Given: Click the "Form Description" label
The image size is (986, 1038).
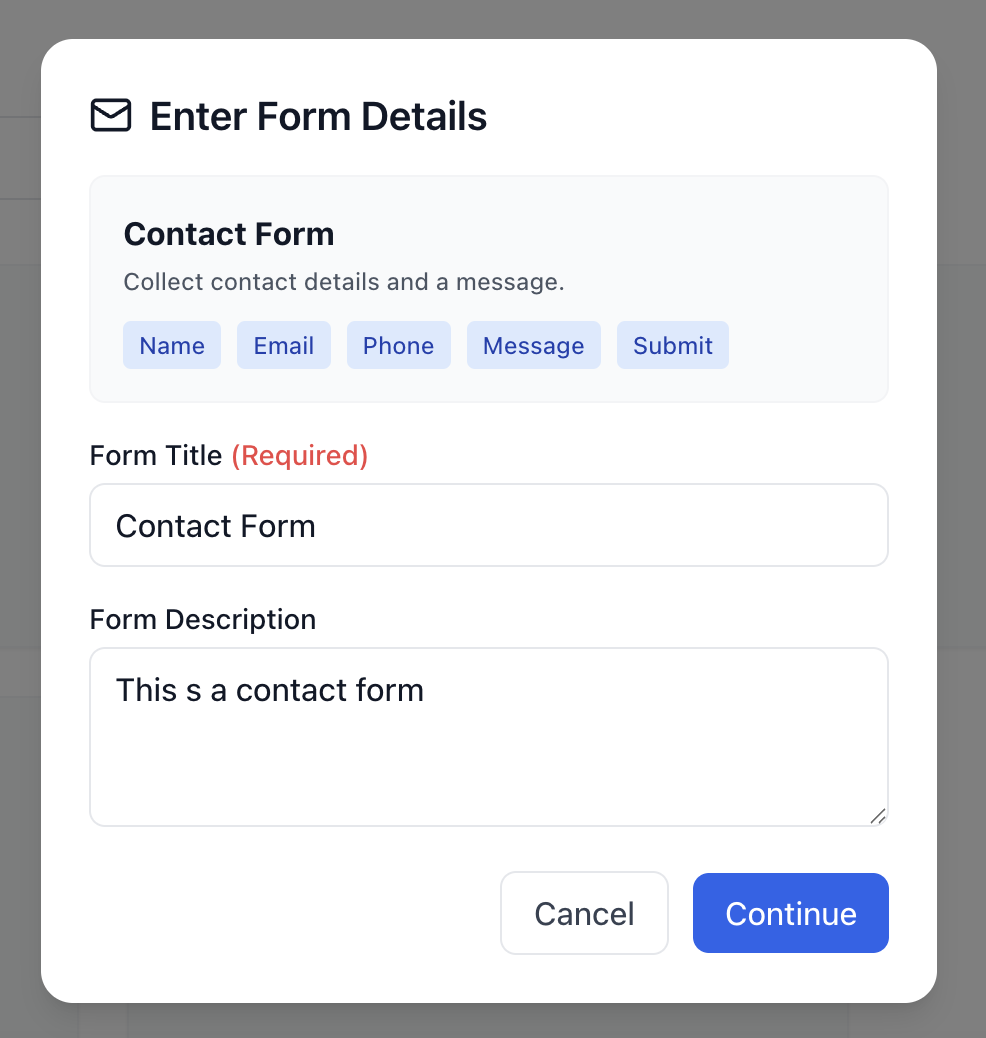Looking at the screenshot, I should point(203,620).
